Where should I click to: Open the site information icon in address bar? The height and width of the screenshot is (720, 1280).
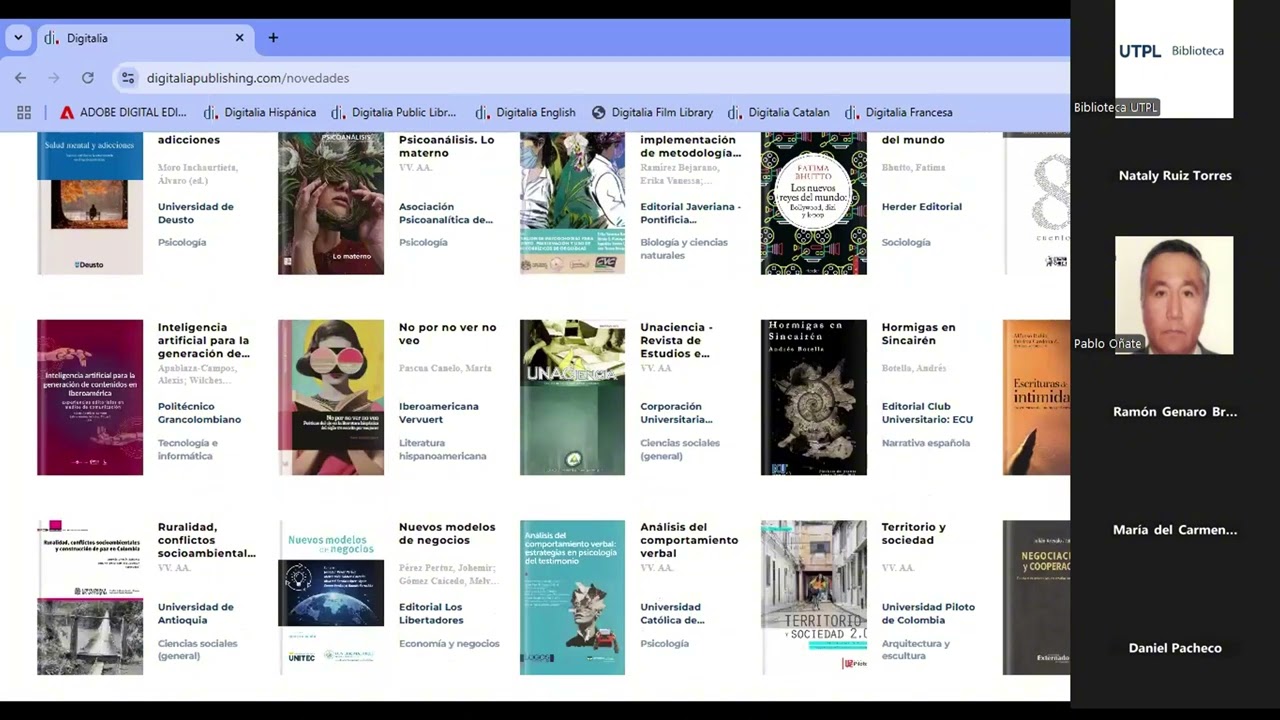[127, 78]
